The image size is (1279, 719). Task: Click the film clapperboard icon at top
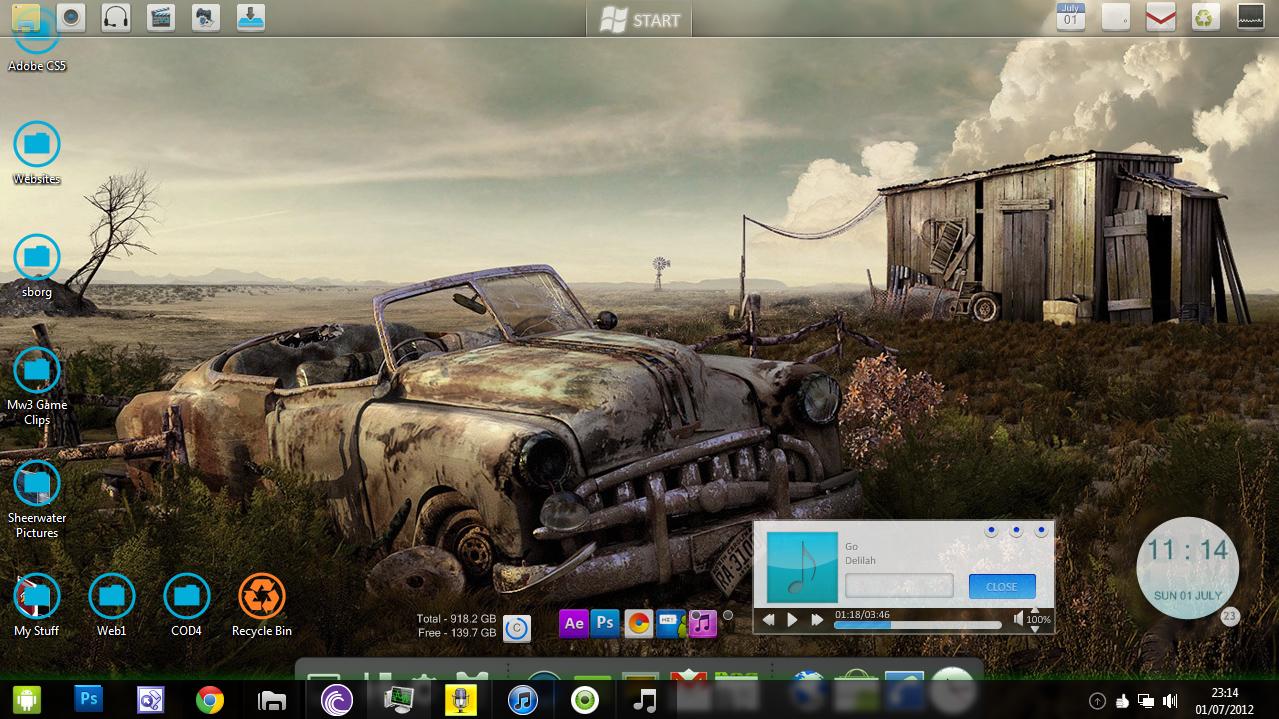pos(160,17)
